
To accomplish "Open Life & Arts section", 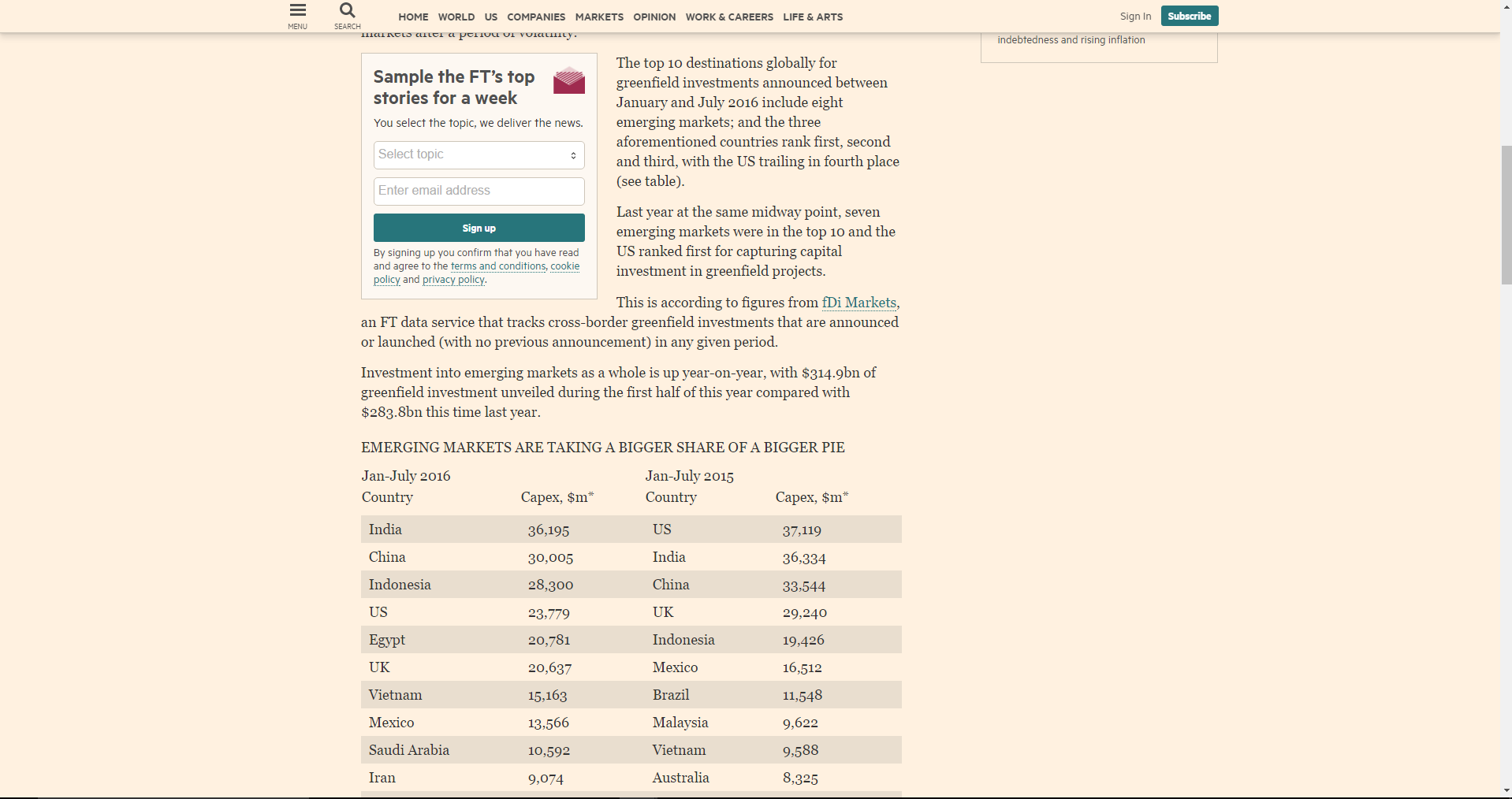I will click(813, 17).
